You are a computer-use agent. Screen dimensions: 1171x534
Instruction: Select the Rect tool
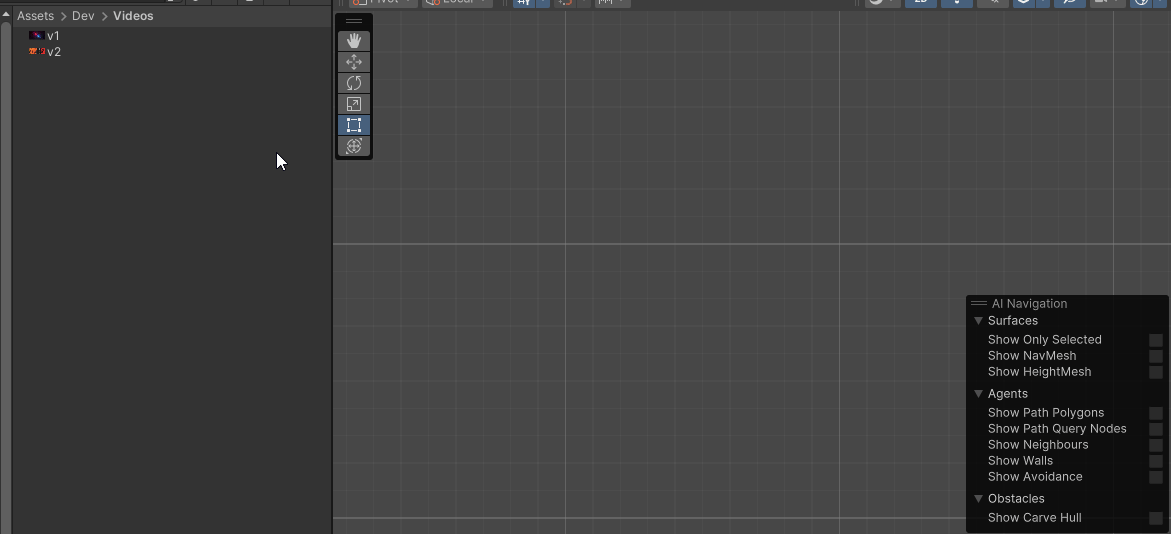click(x=354, y=125)
